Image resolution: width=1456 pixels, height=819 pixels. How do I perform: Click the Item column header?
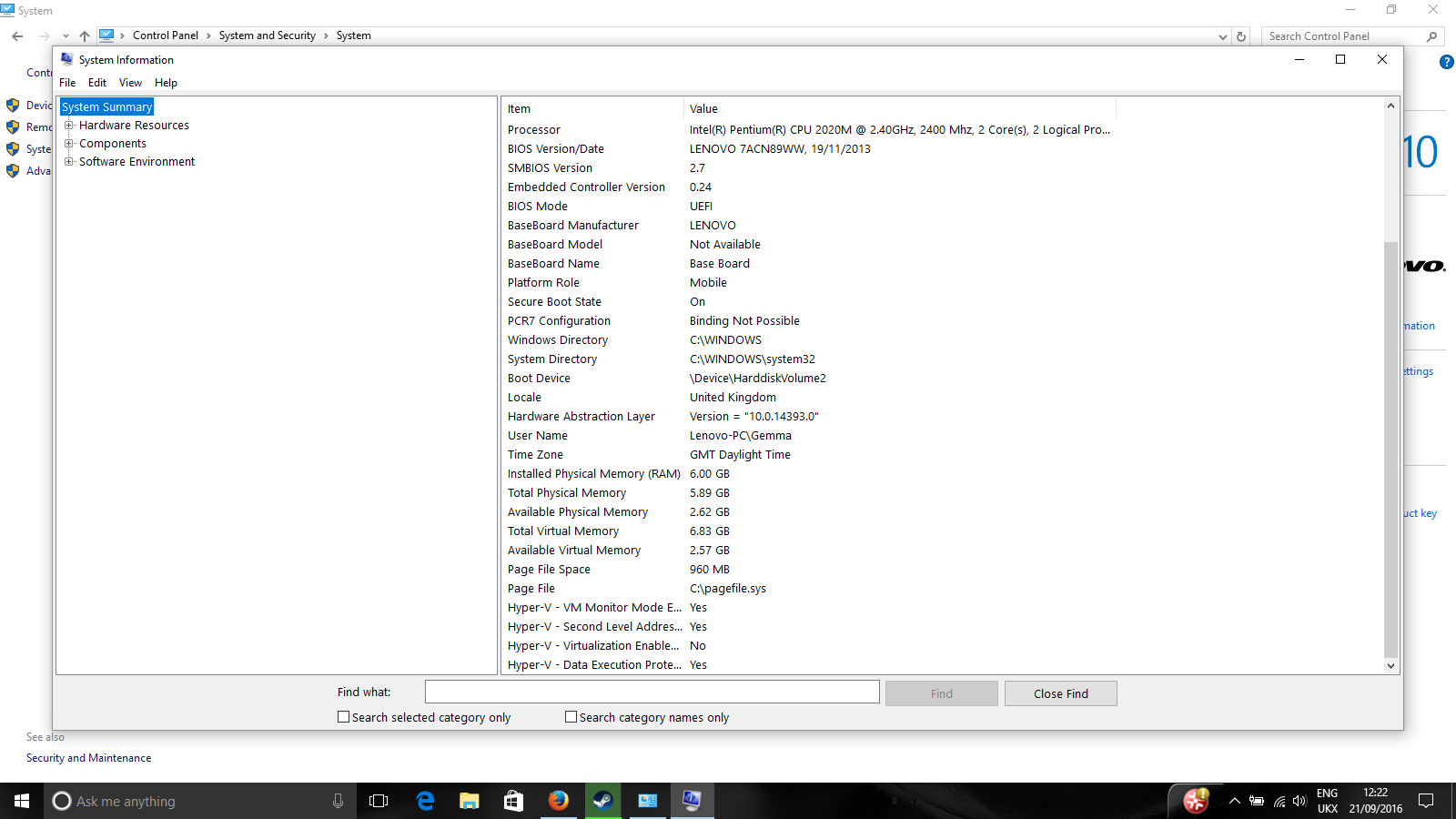tap(592, 109)
